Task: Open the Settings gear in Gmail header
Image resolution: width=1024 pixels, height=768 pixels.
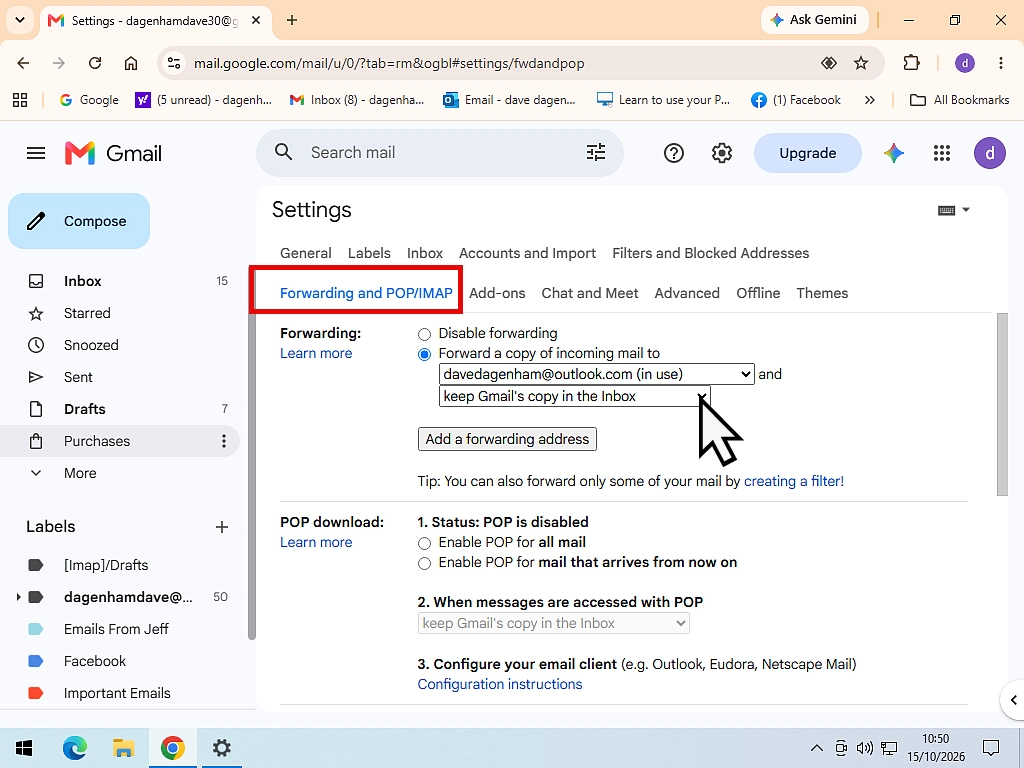Action: [722, 153]
